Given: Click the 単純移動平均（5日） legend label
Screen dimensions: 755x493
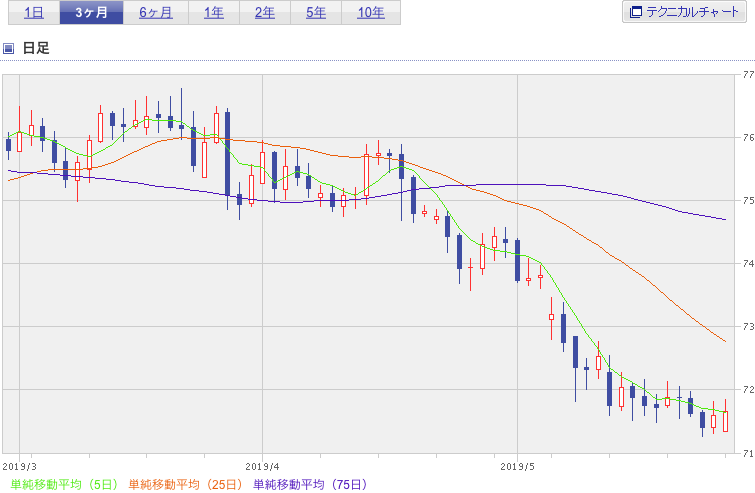Looking at the screenshot, I should tap(64, 484).
